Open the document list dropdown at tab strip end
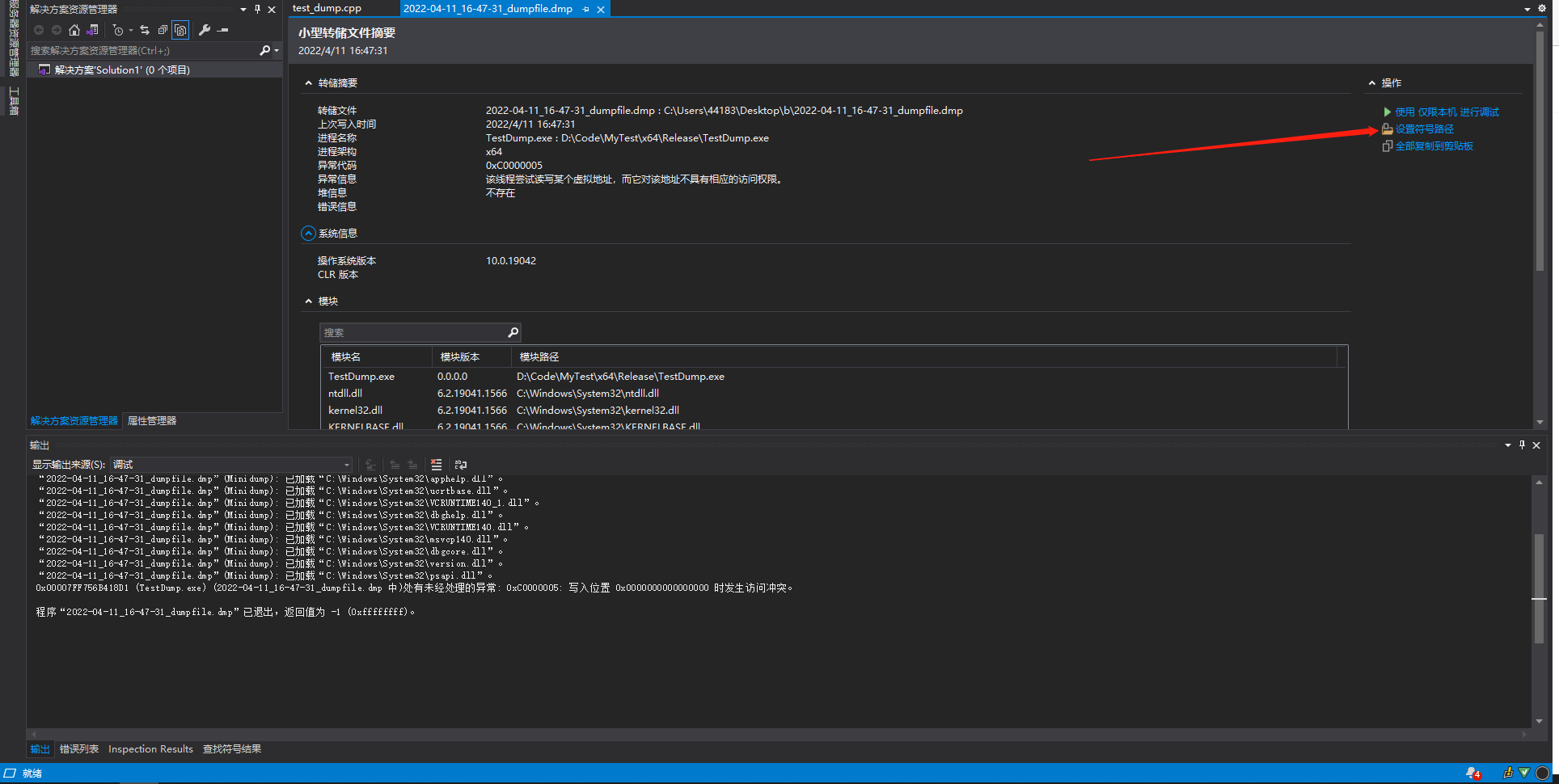This screenshot has width=1559, height=784. point(1527,9)
